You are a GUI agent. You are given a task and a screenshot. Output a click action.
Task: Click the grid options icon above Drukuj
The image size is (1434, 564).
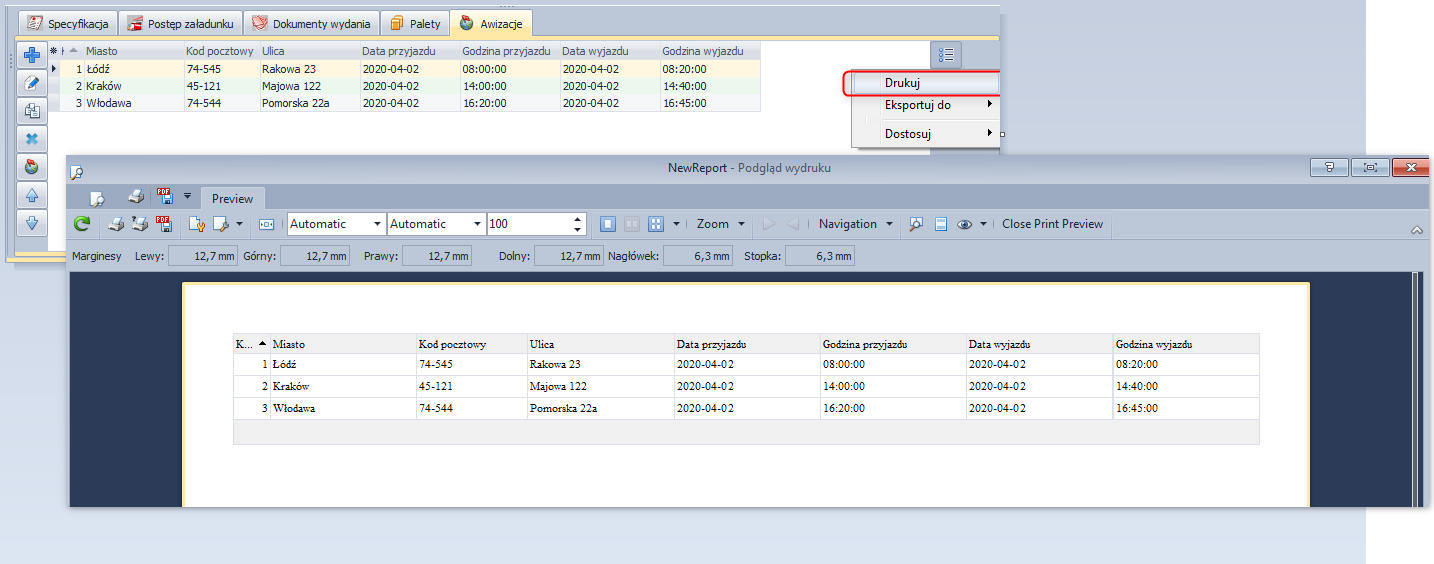(x=946, y=55)
